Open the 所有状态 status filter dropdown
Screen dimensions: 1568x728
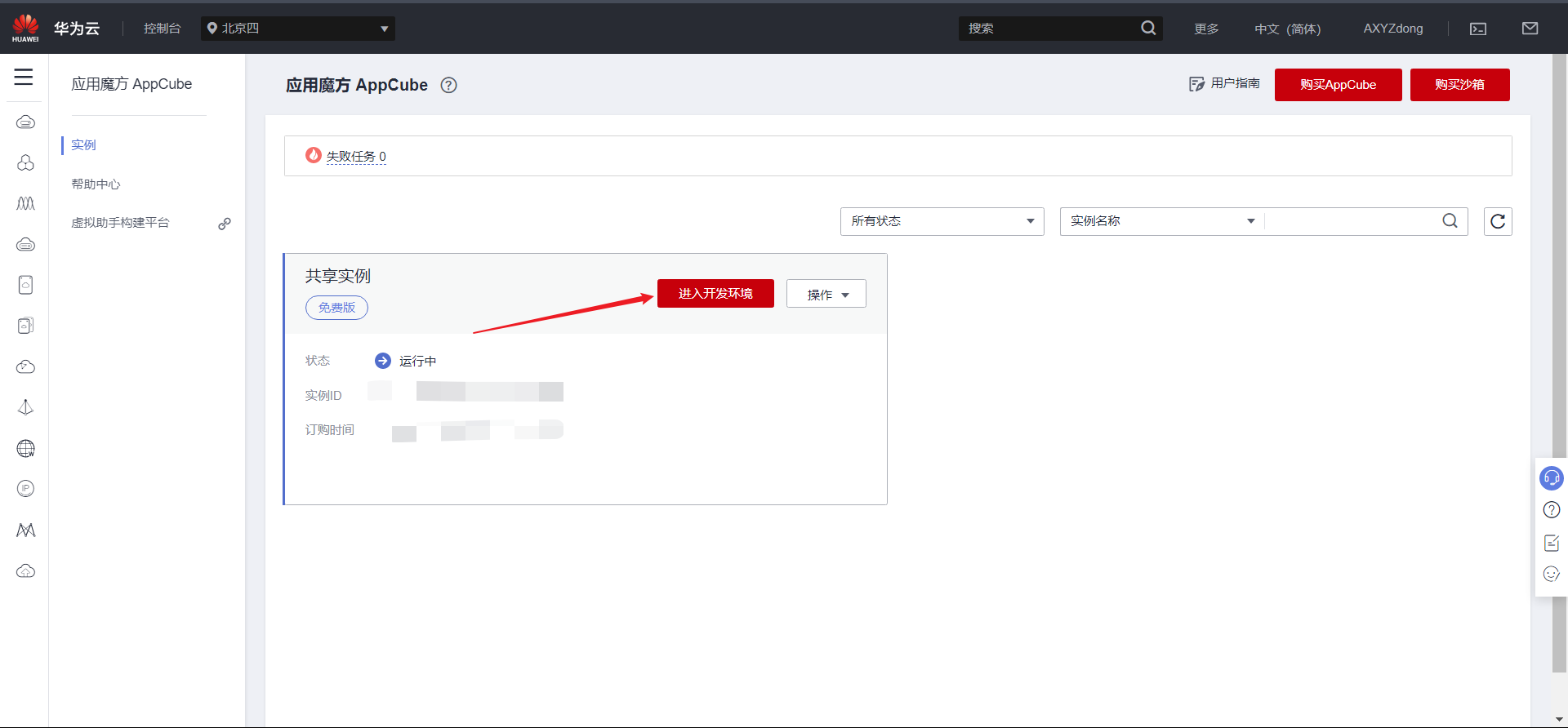[942, 221]
